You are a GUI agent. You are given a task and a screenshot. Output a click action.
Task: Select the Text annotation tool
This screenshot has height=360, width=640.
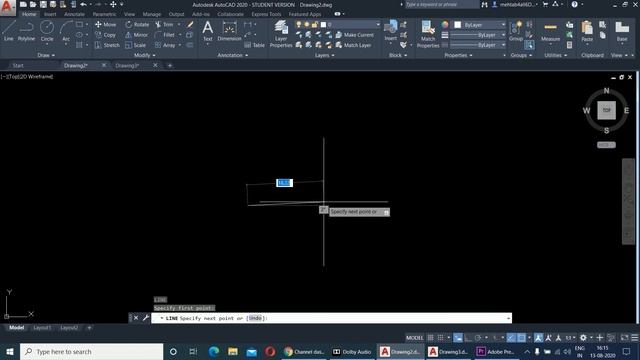tap(208, 31)
